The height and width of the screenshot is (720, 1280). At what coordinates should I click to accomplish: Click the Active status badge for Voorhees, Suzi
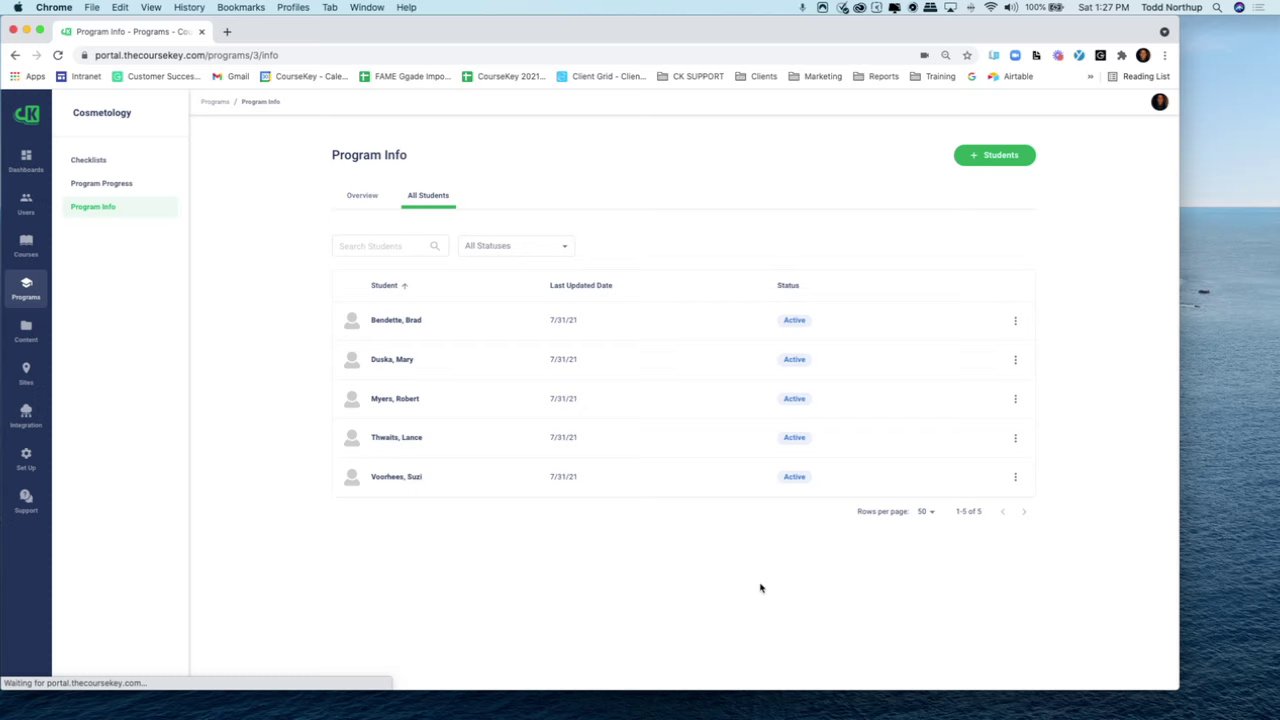pyautogui.click(x=794, y=477)
